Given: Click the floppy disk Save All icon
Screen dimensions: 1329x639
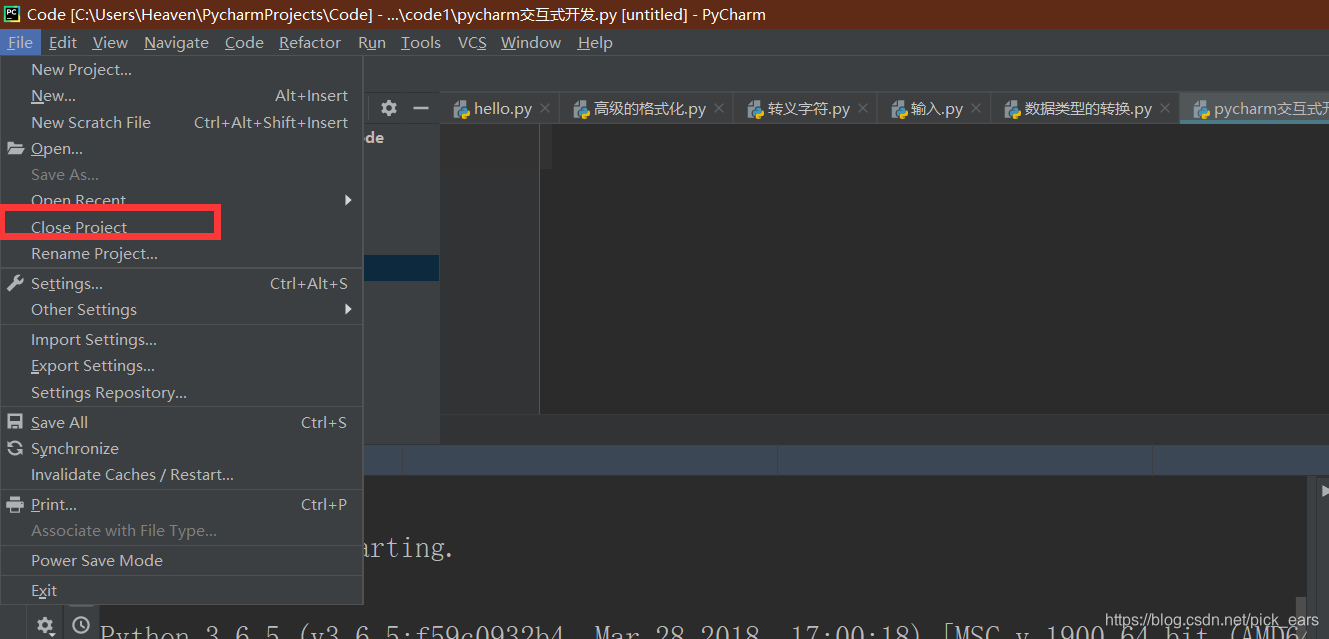Looking at the screenshot, I should click(x=15, y=423).
